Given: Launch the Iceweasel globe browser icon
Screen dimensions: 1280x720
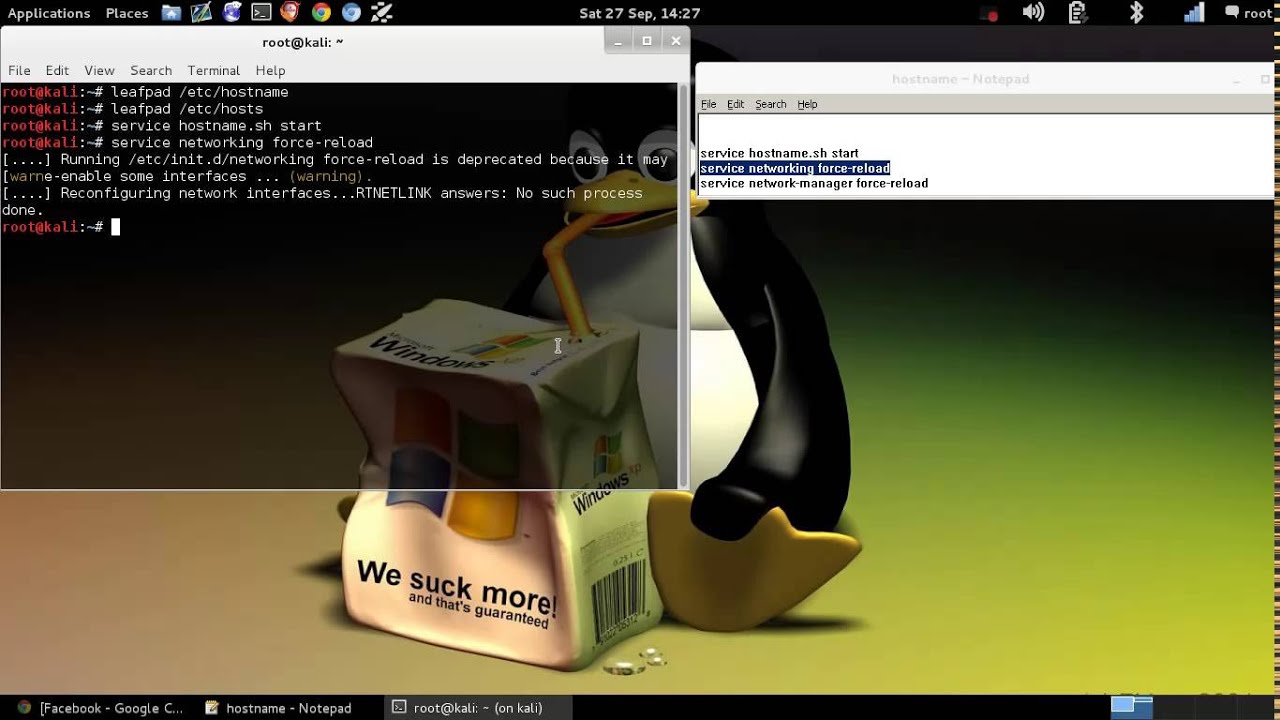Looking at the screenshot, I should [x=232, y=13].
